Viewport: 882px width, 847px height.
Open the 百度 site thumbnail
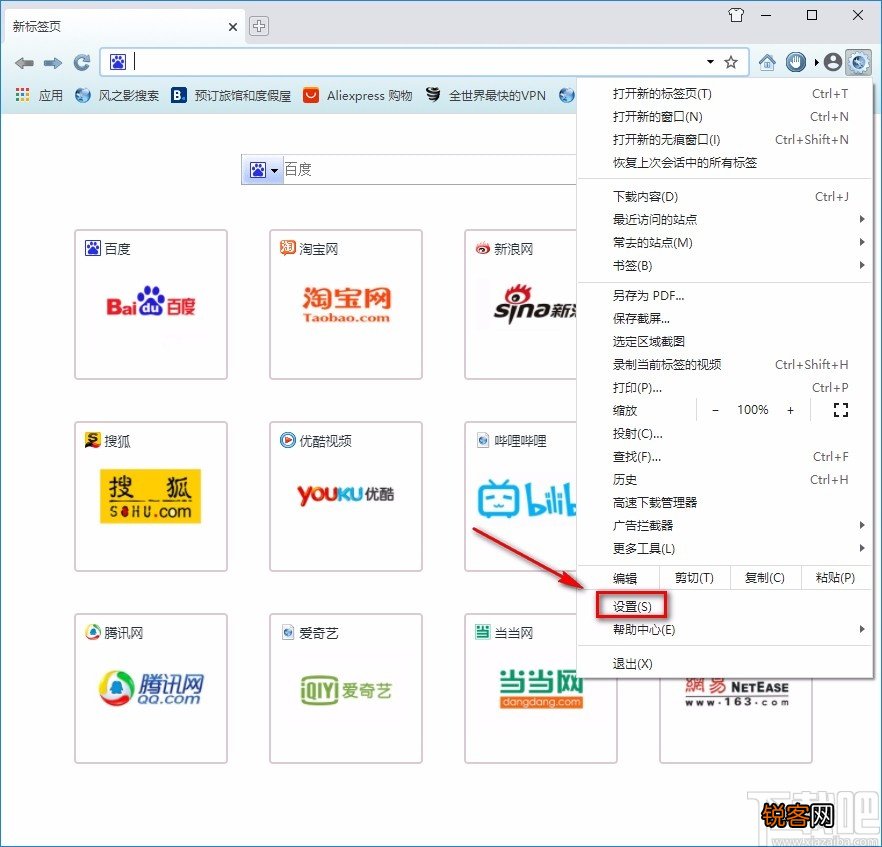click(x=151, y=304)
